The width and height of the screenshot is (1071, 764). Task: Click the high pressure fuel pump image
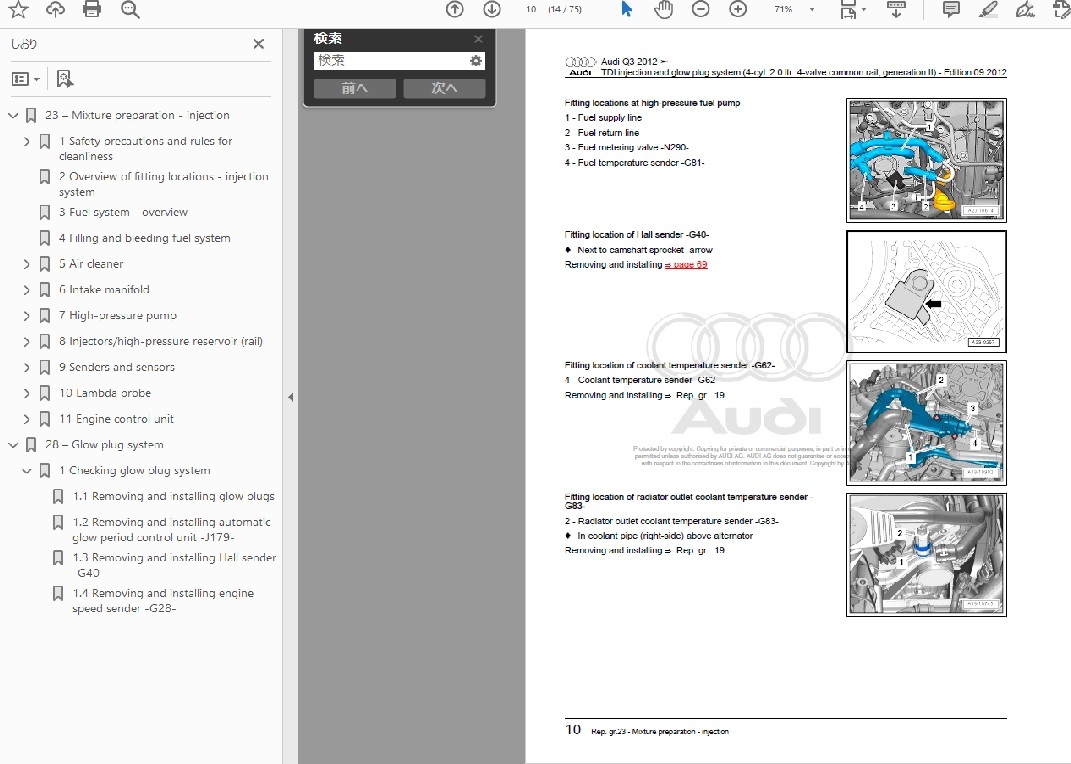(x=926, y=160)
